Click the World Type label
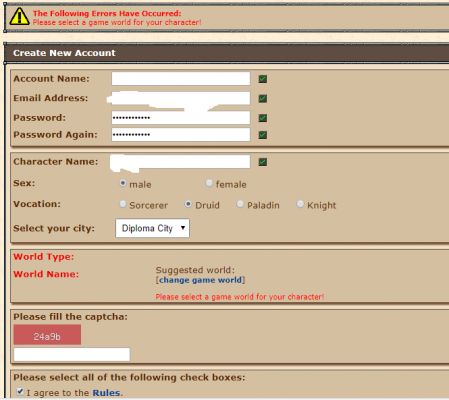449x400 pixels. tap(44, 257)
